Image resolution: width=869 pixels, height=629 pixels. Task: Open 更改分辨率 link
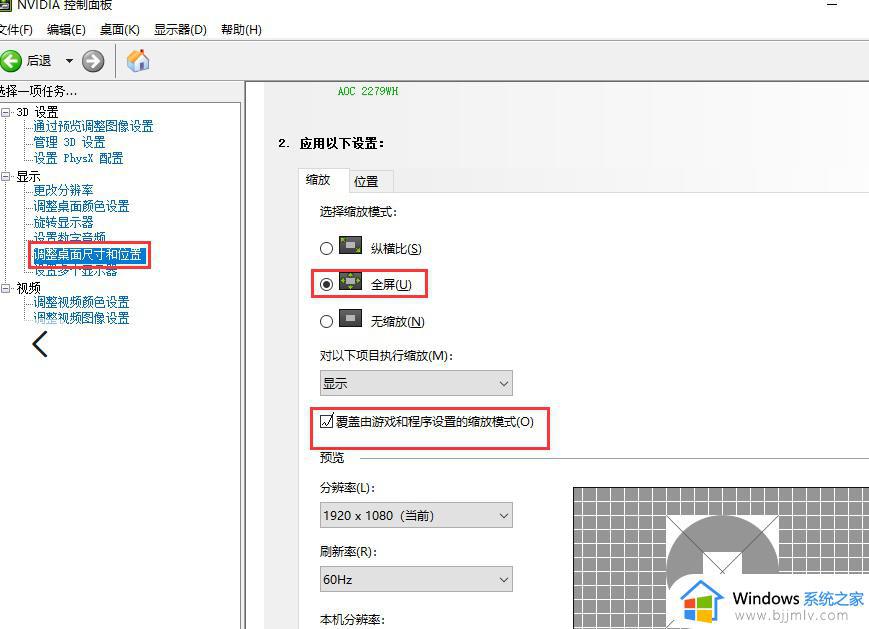[63, 191]
